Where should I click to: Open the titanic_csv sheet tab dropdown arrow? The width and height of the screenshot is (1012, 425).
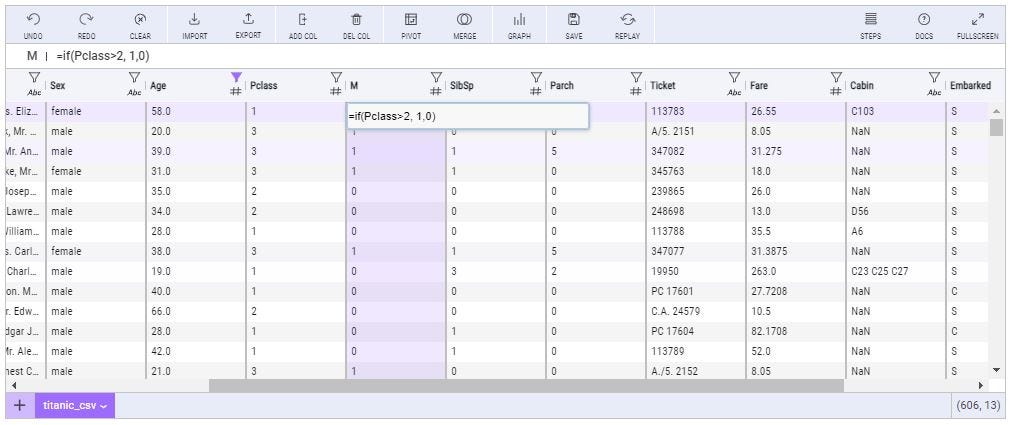tap(103, 406)
